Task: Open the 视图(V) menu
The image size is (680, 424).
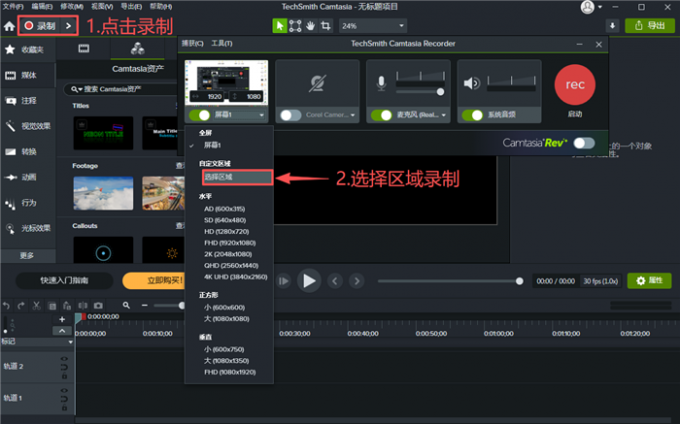Action: [x=102, y=7]
